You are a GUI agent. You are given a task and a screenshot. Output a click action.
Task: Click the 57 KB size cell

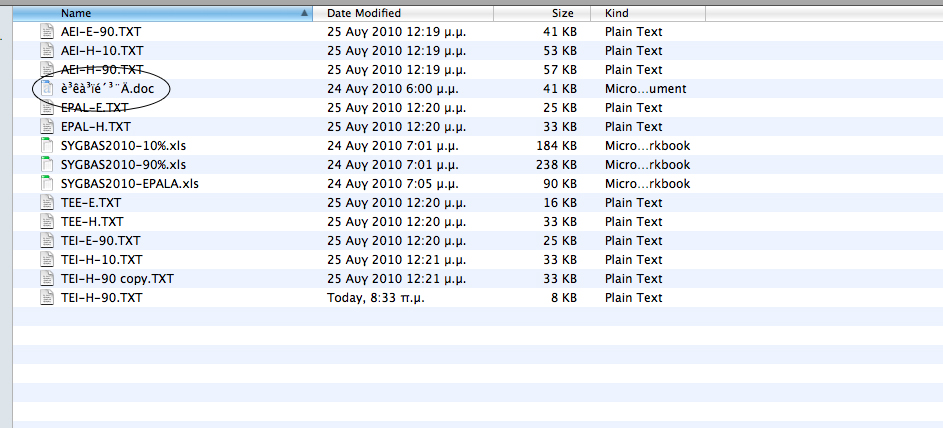(x=560, y=70)
